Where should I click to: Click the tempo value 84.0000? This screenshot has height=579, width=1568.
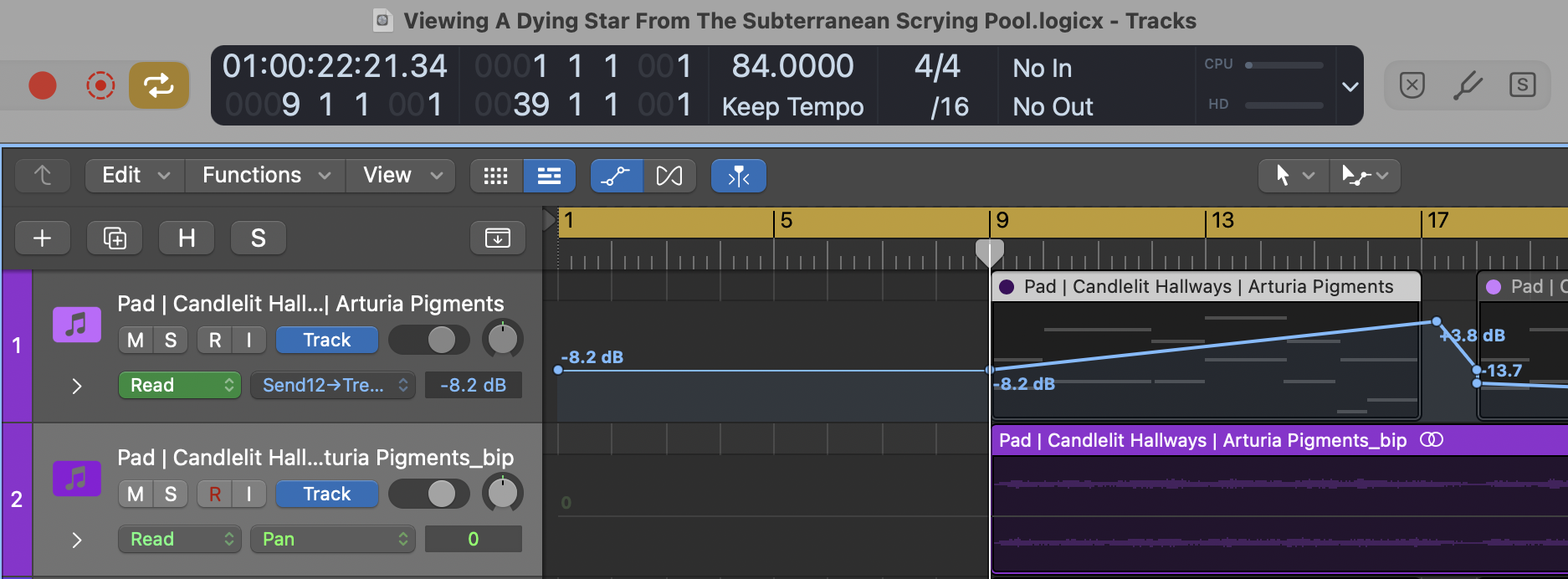click(x=792, y=66)
